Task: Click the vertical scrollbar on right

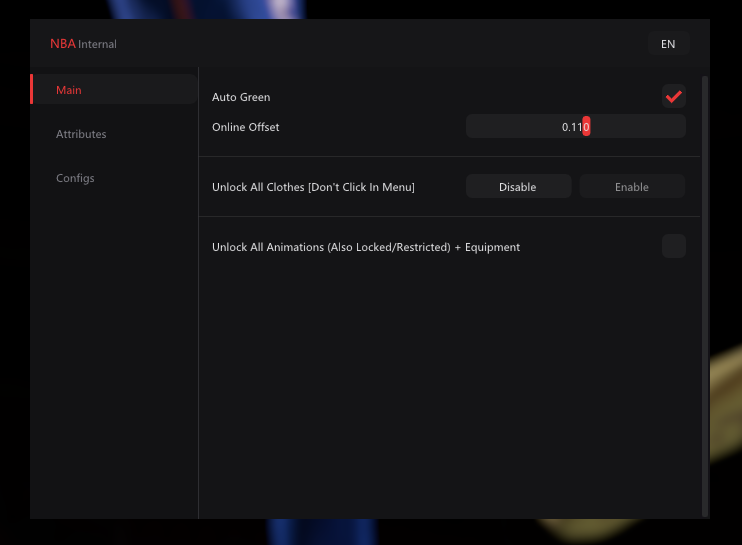Action: pyautogui.click(x=705, y=296)
